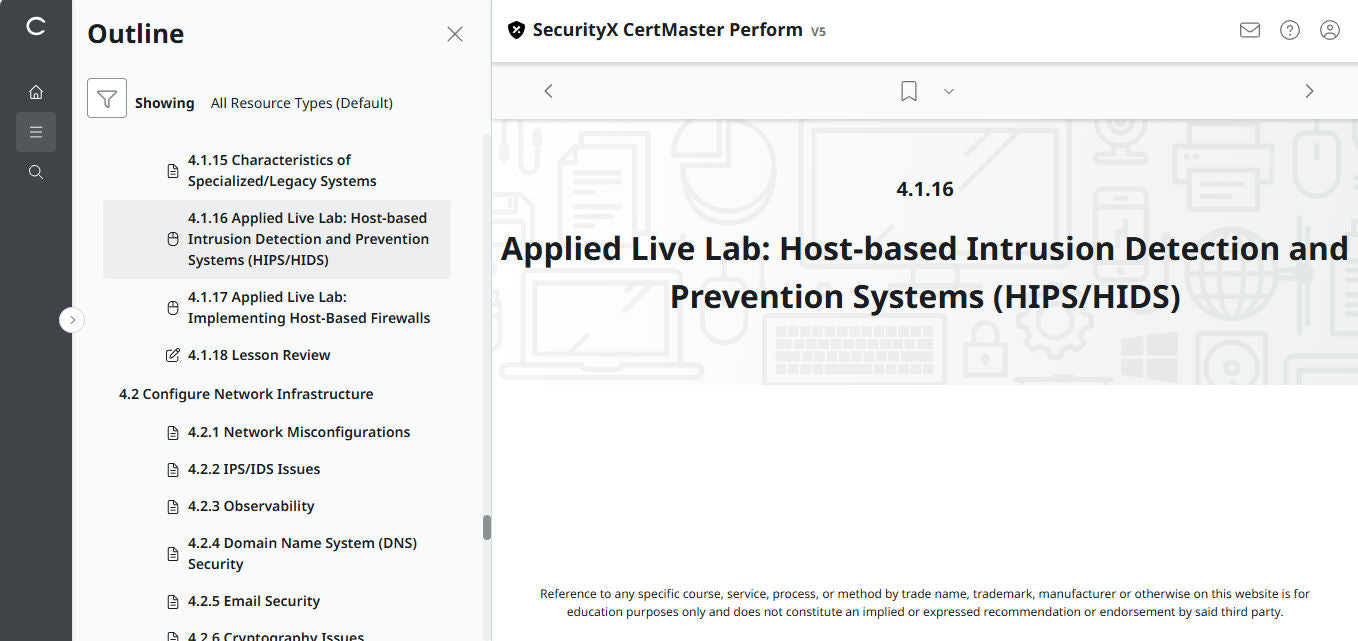Viewport: 1358px width, 641px height.
Task: Select the Outline icon in the sidebar
Action: 36,131
